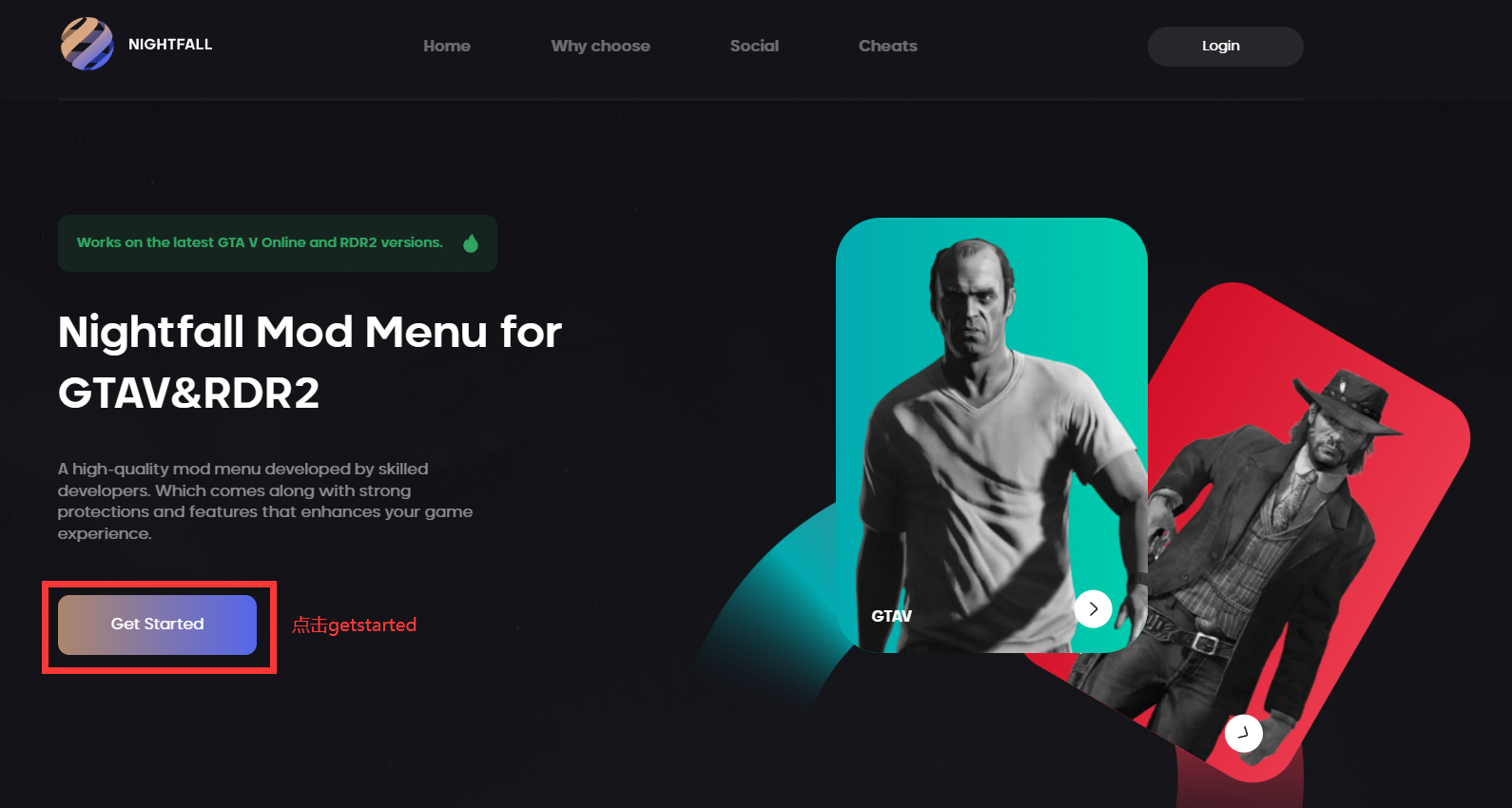Viewport: 1512px width, 808px height.
Task: Open the Home menu item
Action: 447,46
